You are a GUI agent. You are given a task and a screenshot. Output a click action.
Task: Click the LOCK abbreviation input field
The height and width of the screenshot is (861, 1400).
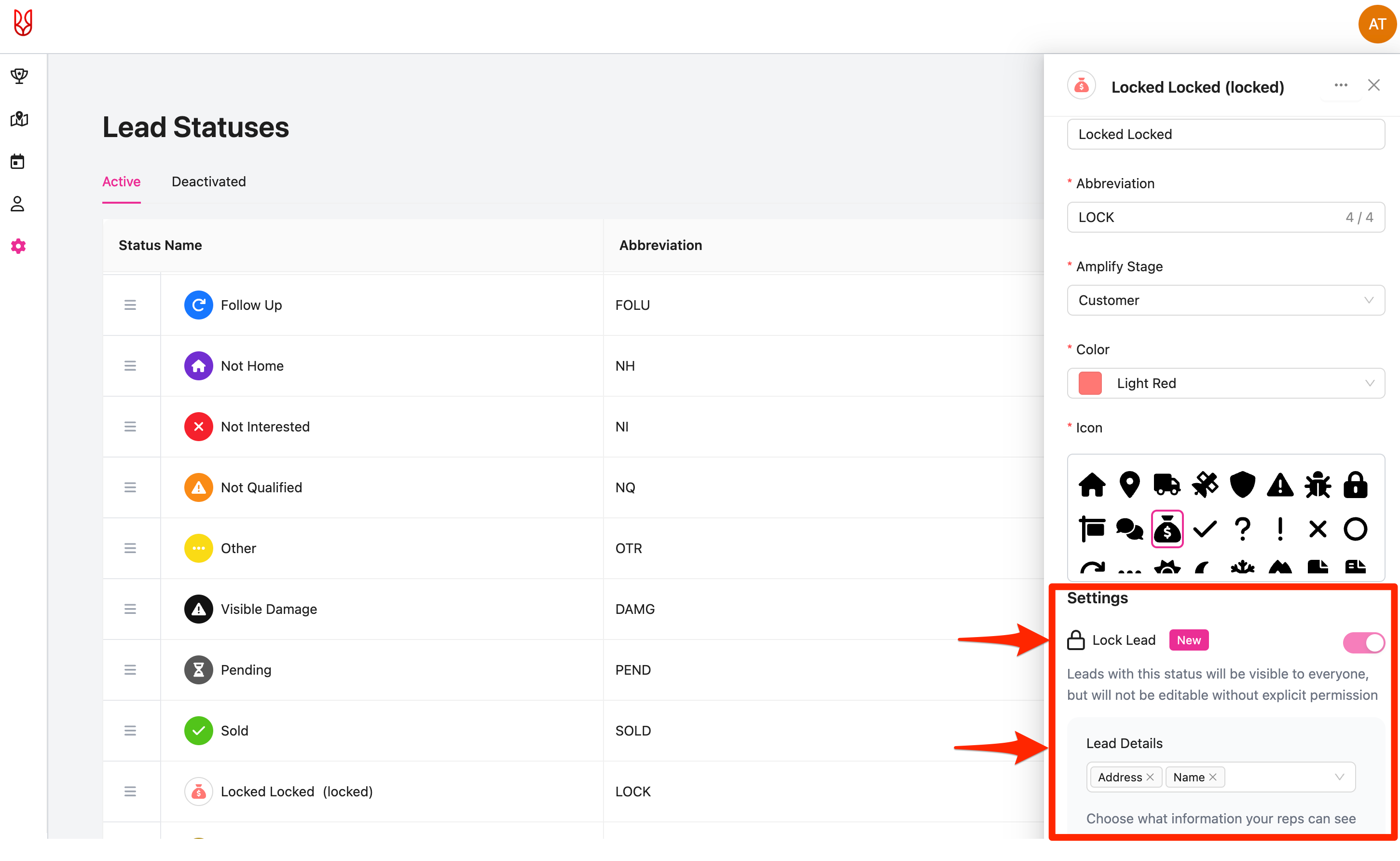[x=1207, y=217]
